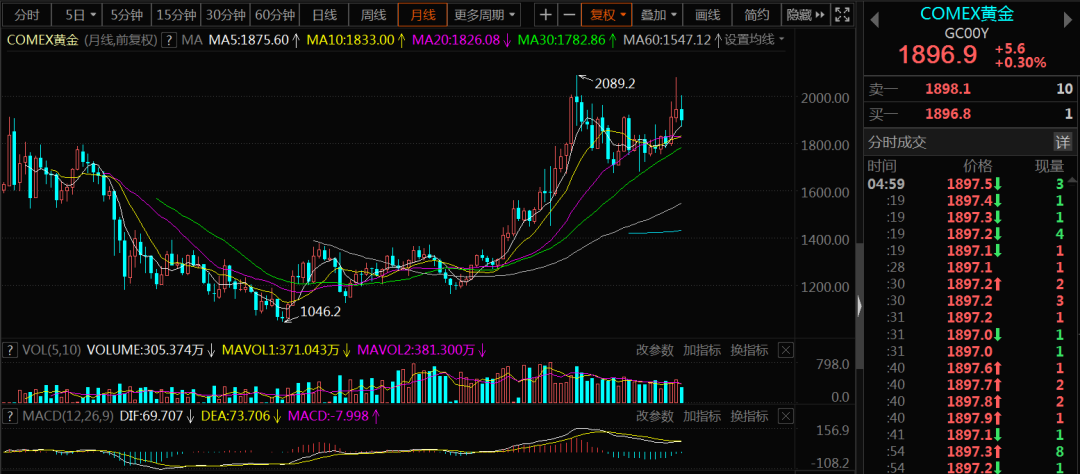Toggle the MA indicator label
Viewport: 1080px width, 474px height.
191,40
